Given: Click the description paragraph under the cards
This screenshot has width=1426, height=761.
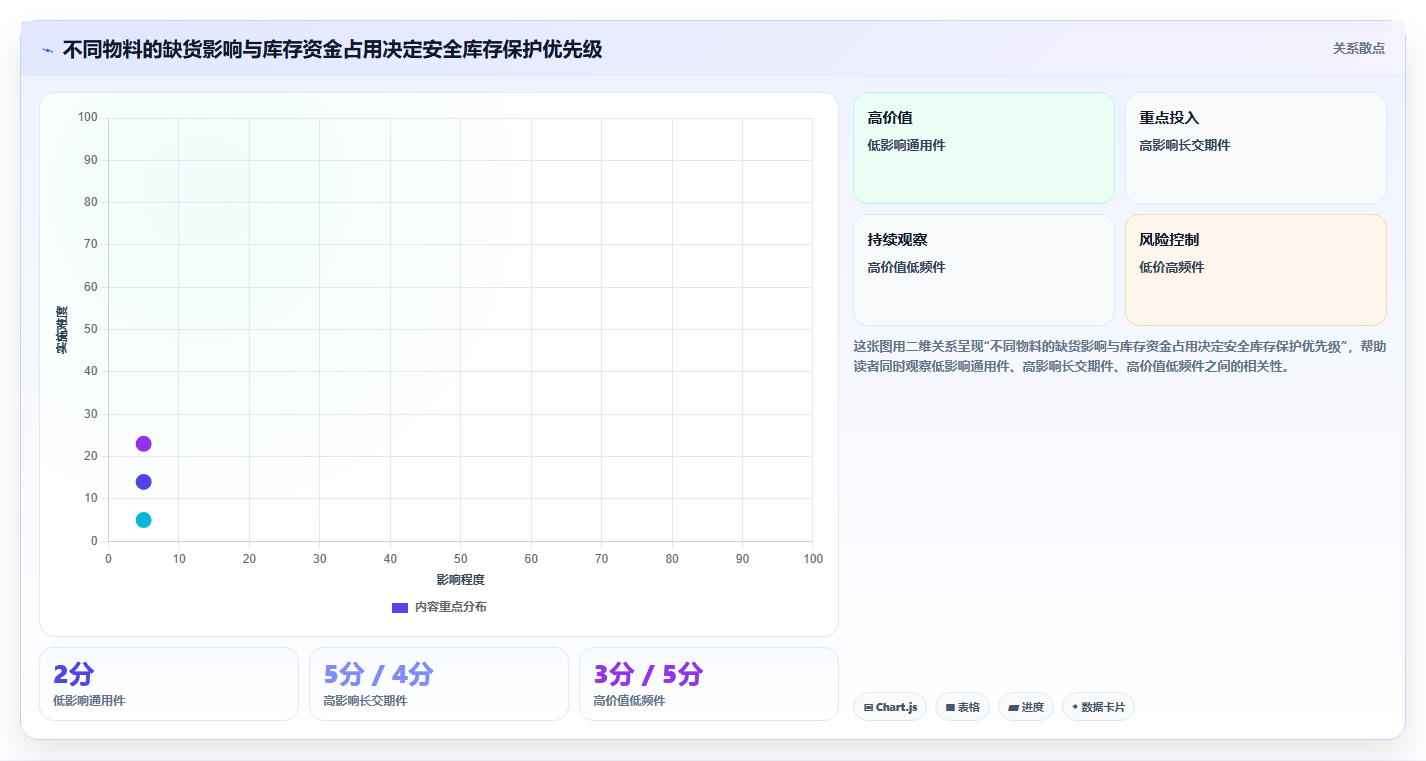Looking at the screenshot, I should tap(1120, 356).
